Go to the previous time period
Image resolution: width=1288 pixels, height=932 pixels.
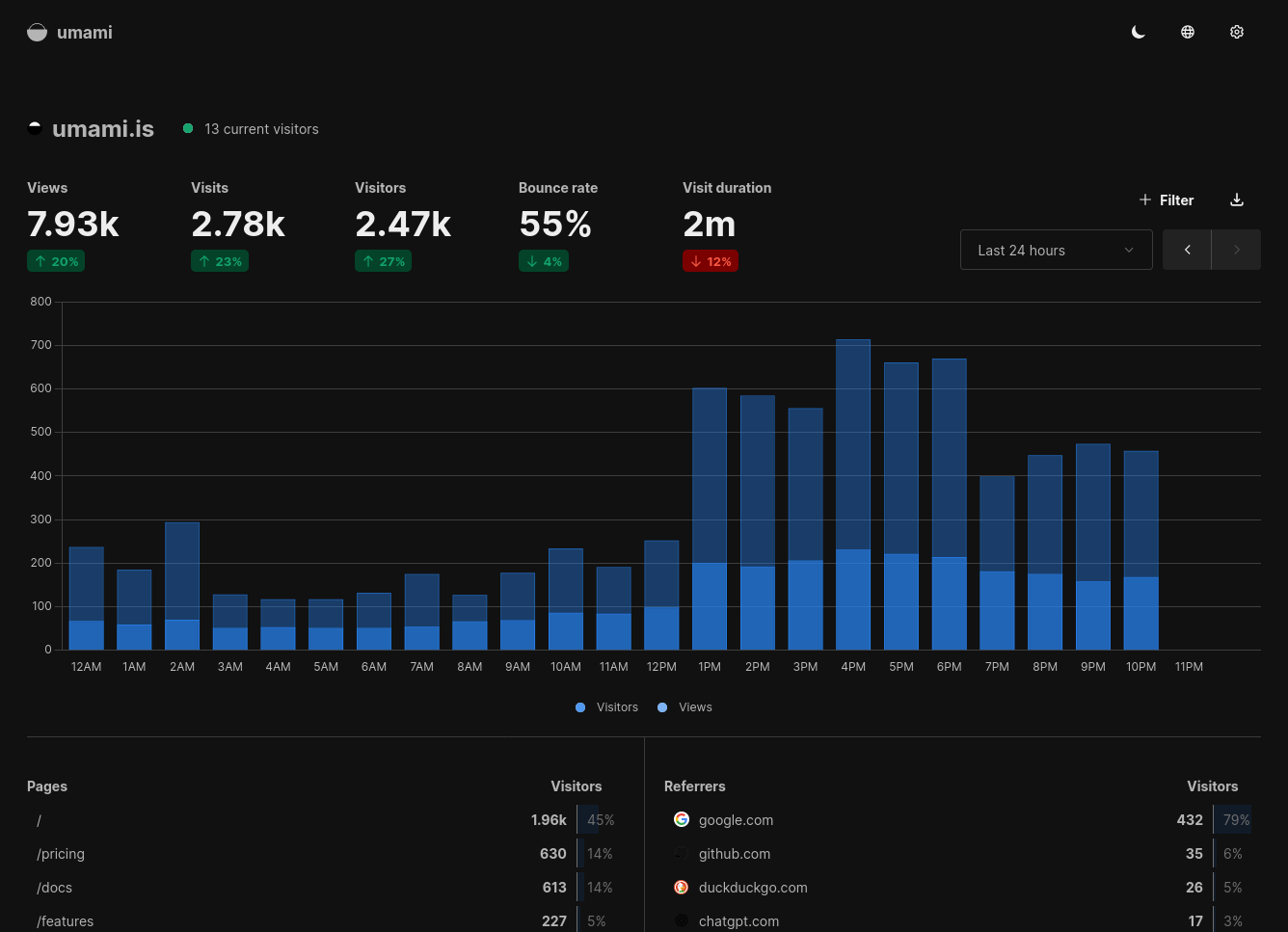click(x=1187, y=250)
